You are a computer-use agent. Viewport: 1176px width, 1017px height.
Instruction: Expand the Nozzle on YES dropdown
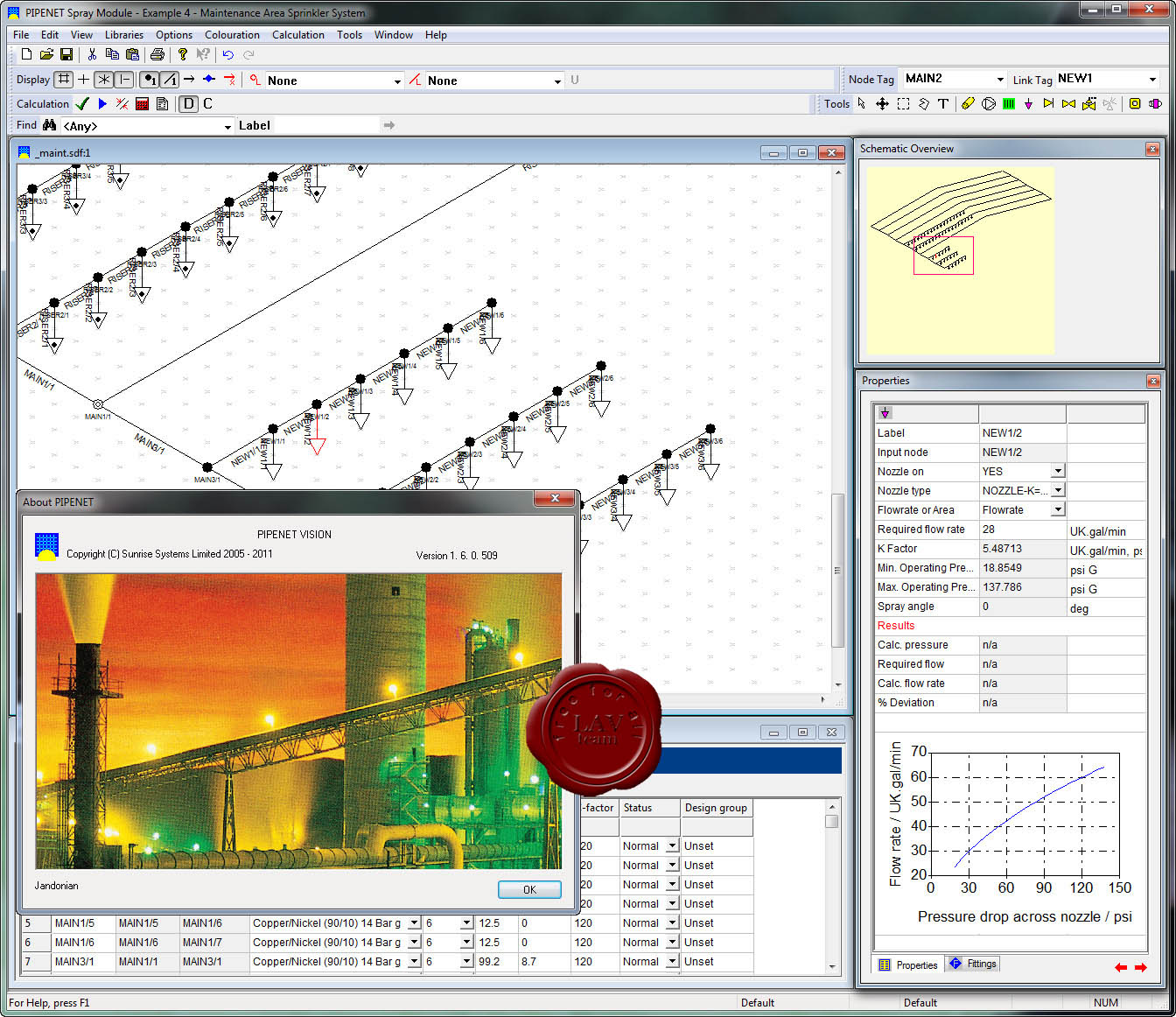(x=1058, y=471)
